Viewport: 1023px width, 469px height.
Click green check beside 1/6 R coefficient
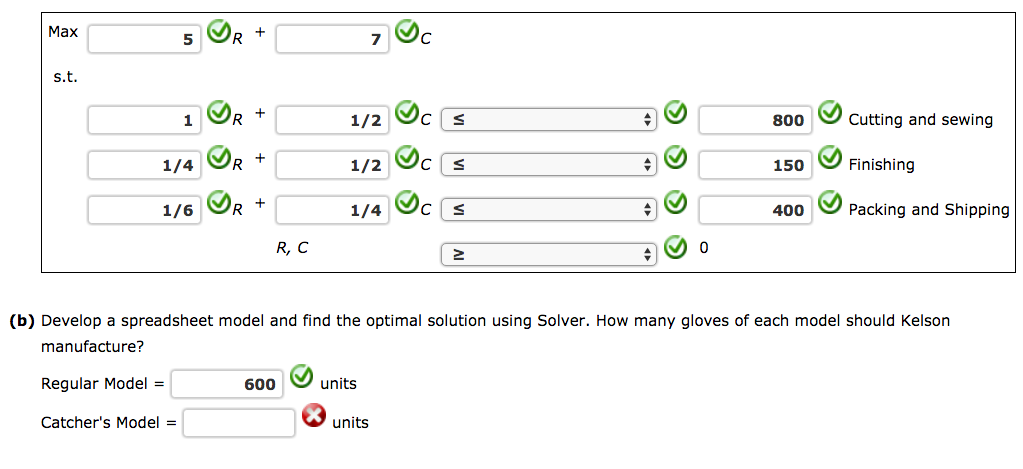[219, 205]
